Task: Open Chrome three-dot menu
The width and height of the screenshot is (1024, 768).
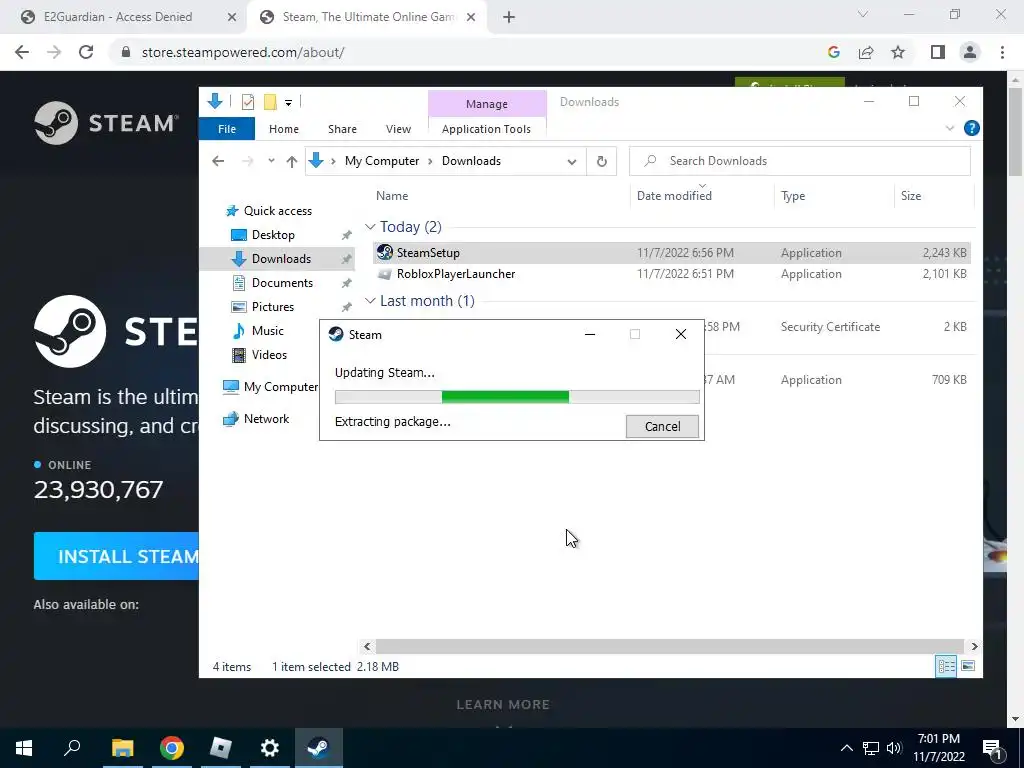Action: pyautogui.click(x=1002, y=52)
